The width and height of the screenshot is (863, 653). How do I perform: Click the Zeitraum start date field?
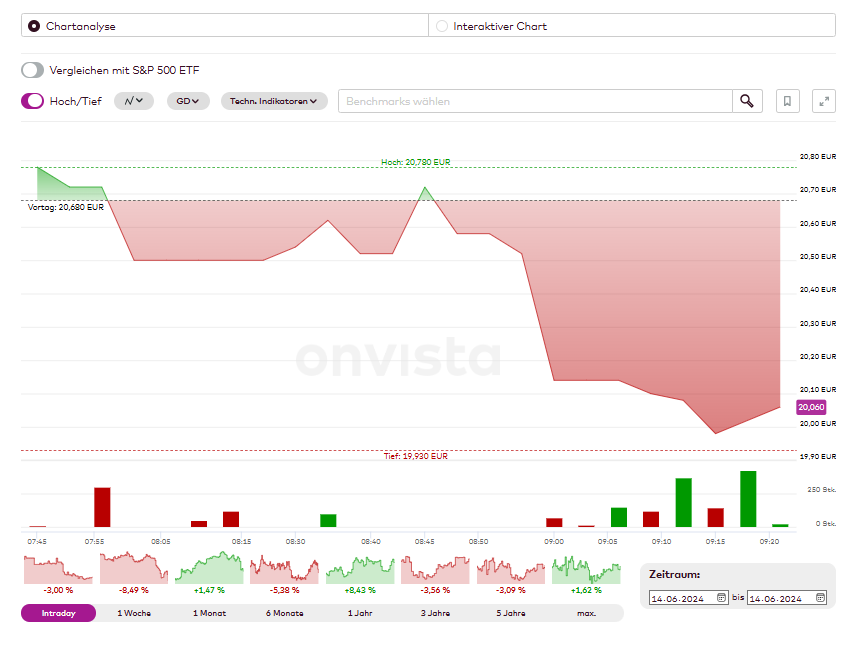click(683, 597)
